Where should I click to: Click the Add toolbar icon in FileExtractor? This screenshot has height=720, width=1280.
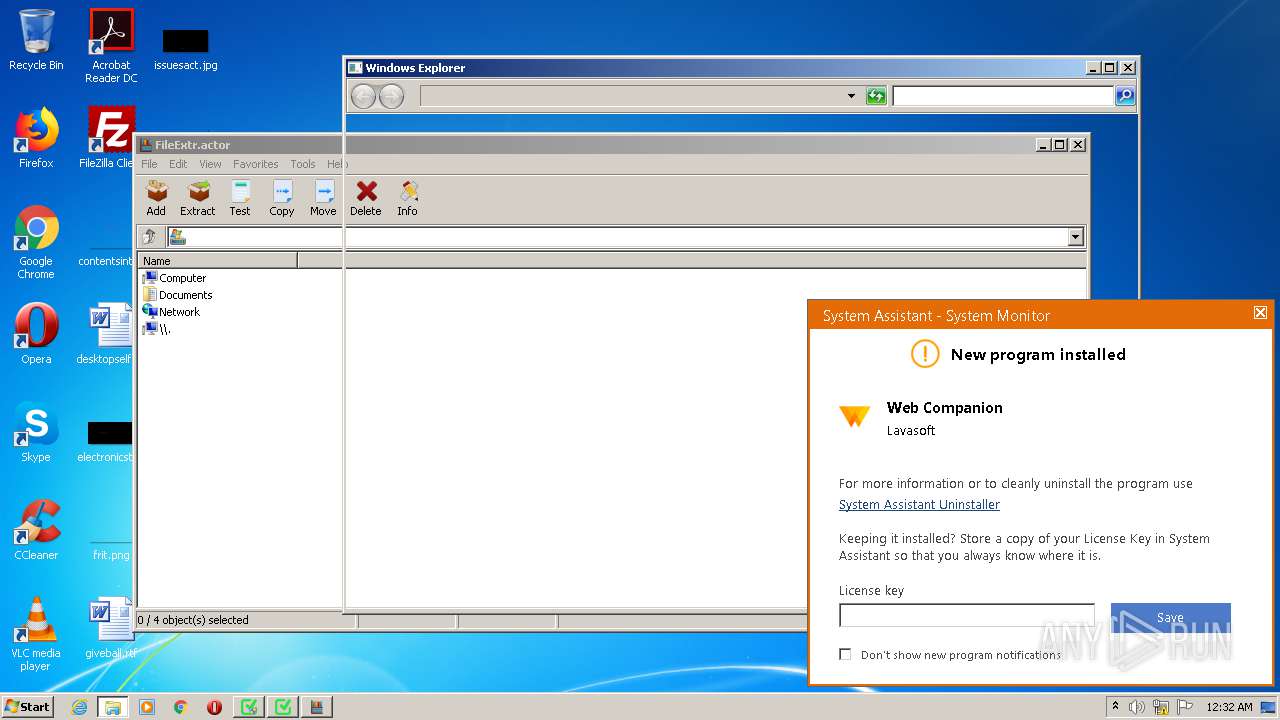(156, 197)
